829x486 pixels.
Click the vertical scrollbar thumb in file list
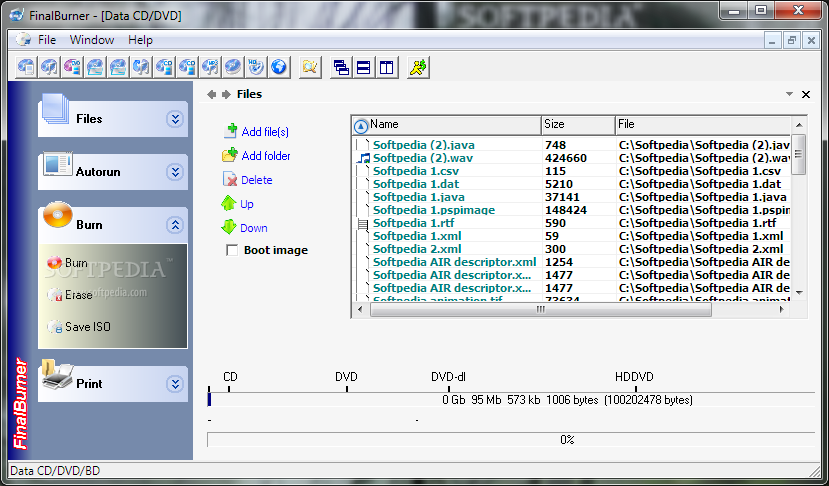(798, 154)
